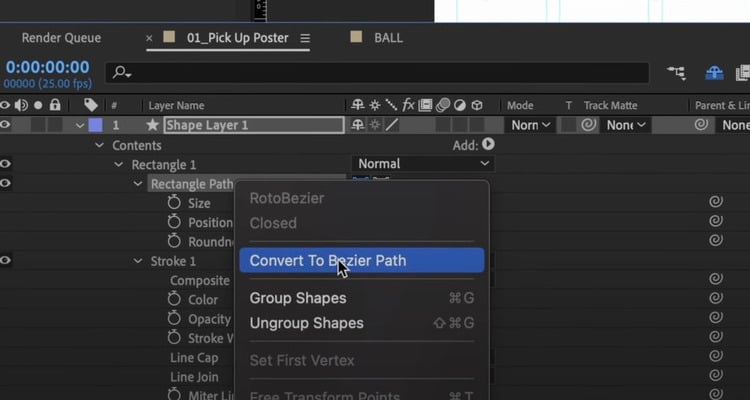Toggle the blue shy layers switch
Viewport: 750px width, 400px height.
[714, 73]
